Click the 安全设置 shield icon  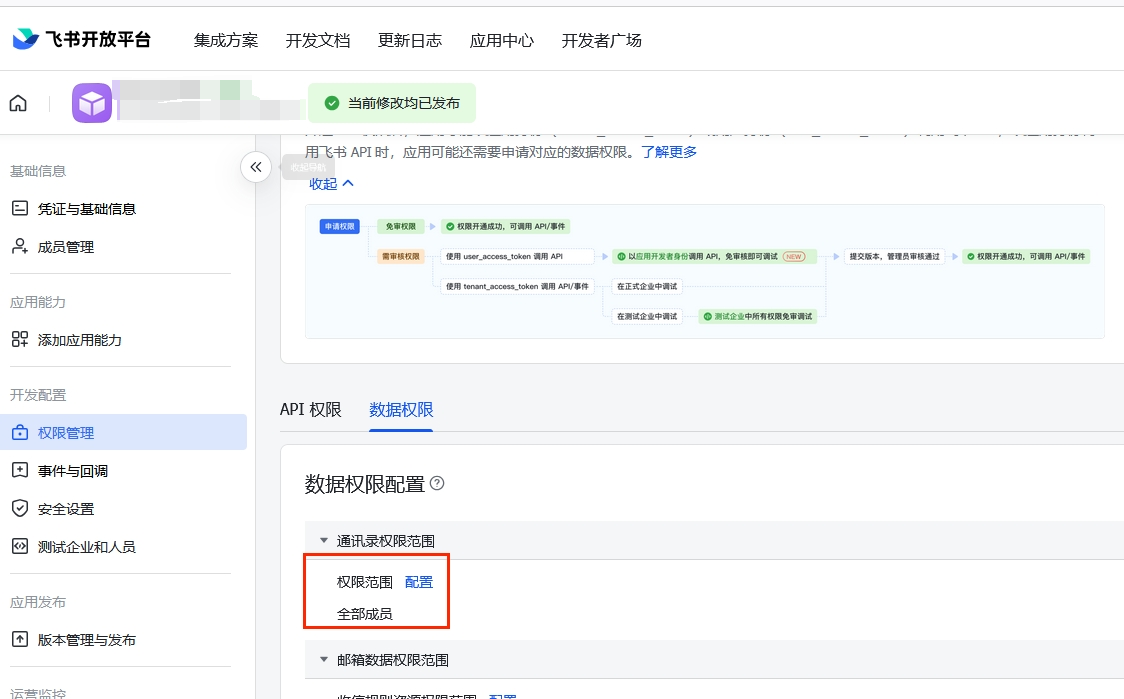(x=20, y=509)
